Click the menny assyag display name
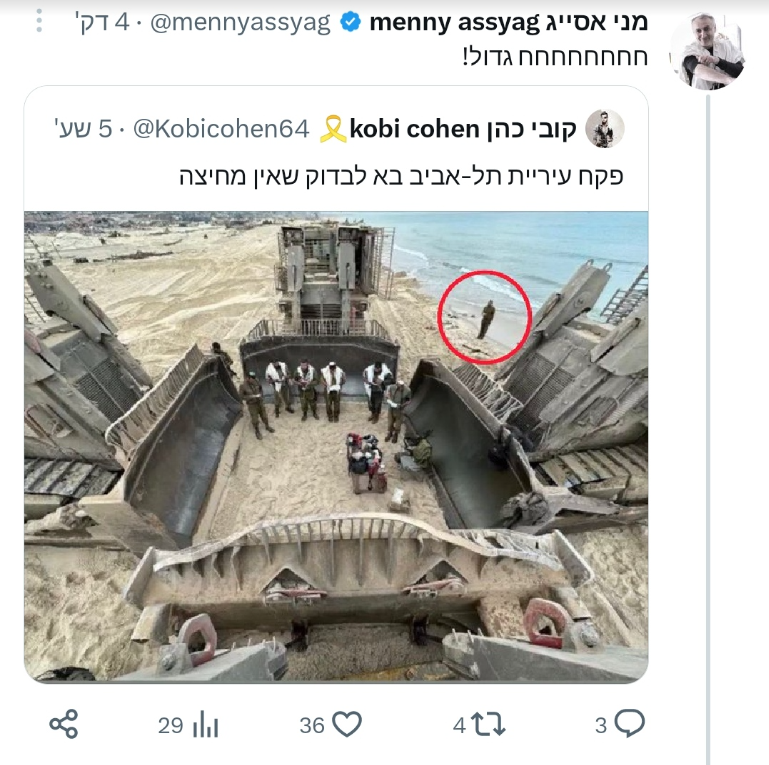 coord(508,22)
